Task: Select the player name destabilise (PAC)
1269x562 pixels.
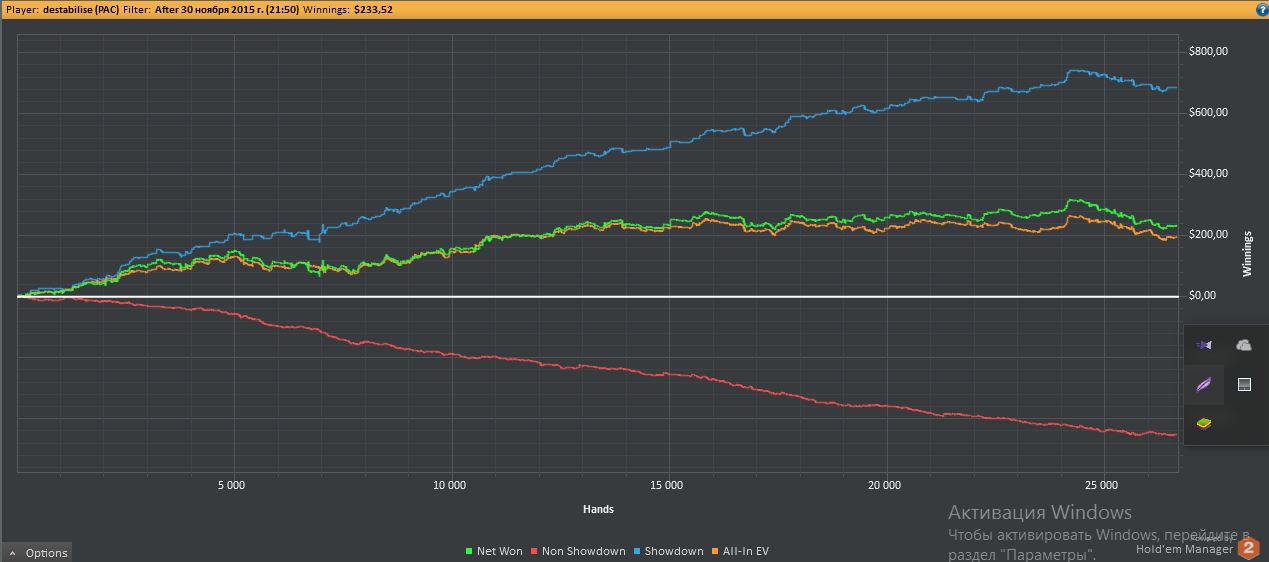Action: point(80,8)
